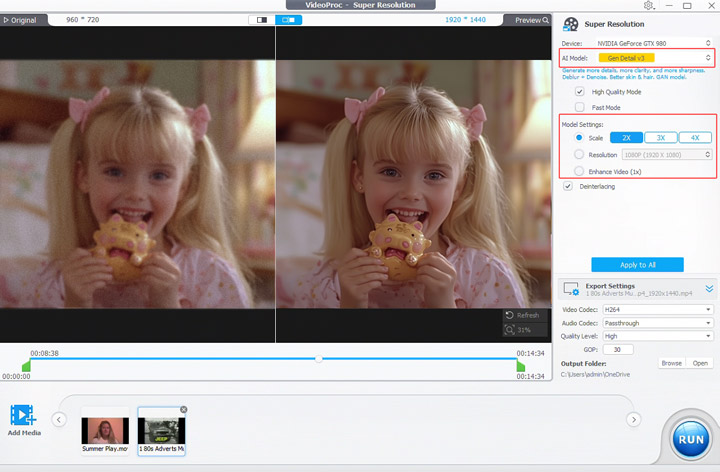Open the Video Codec H264 dropdown
The height and width of the screenshot is (472, 720).
tap(658, 309)
